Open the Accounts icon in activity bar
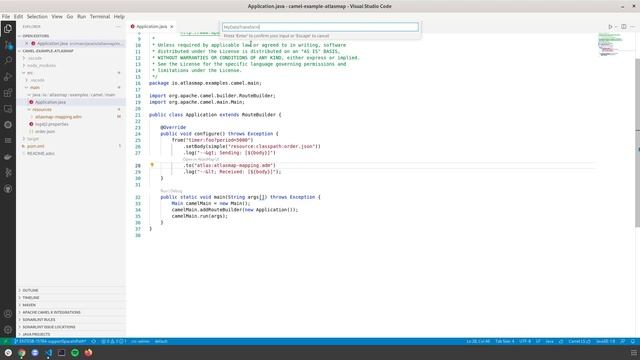This screenshot has height=360, width=640. pyautogui.click(x=8, y=314)
